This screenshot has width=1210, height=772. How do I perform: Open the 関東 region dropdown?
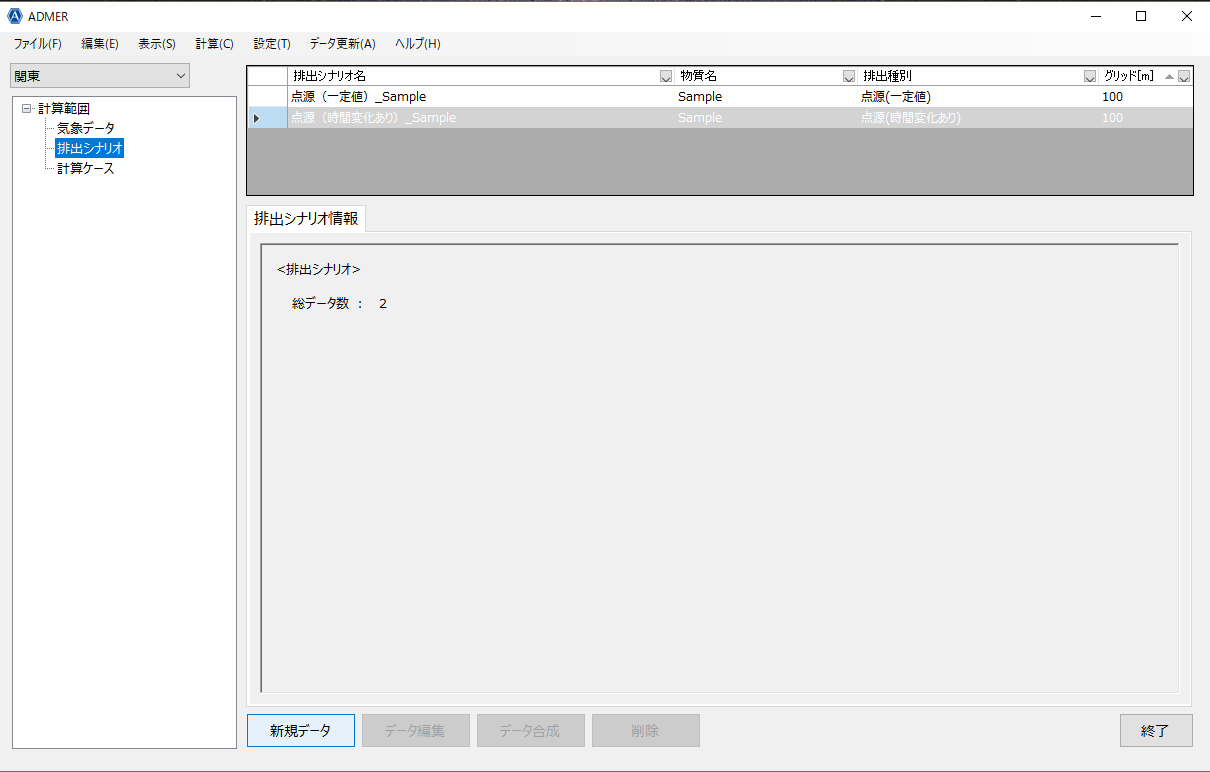pos(100,75)
